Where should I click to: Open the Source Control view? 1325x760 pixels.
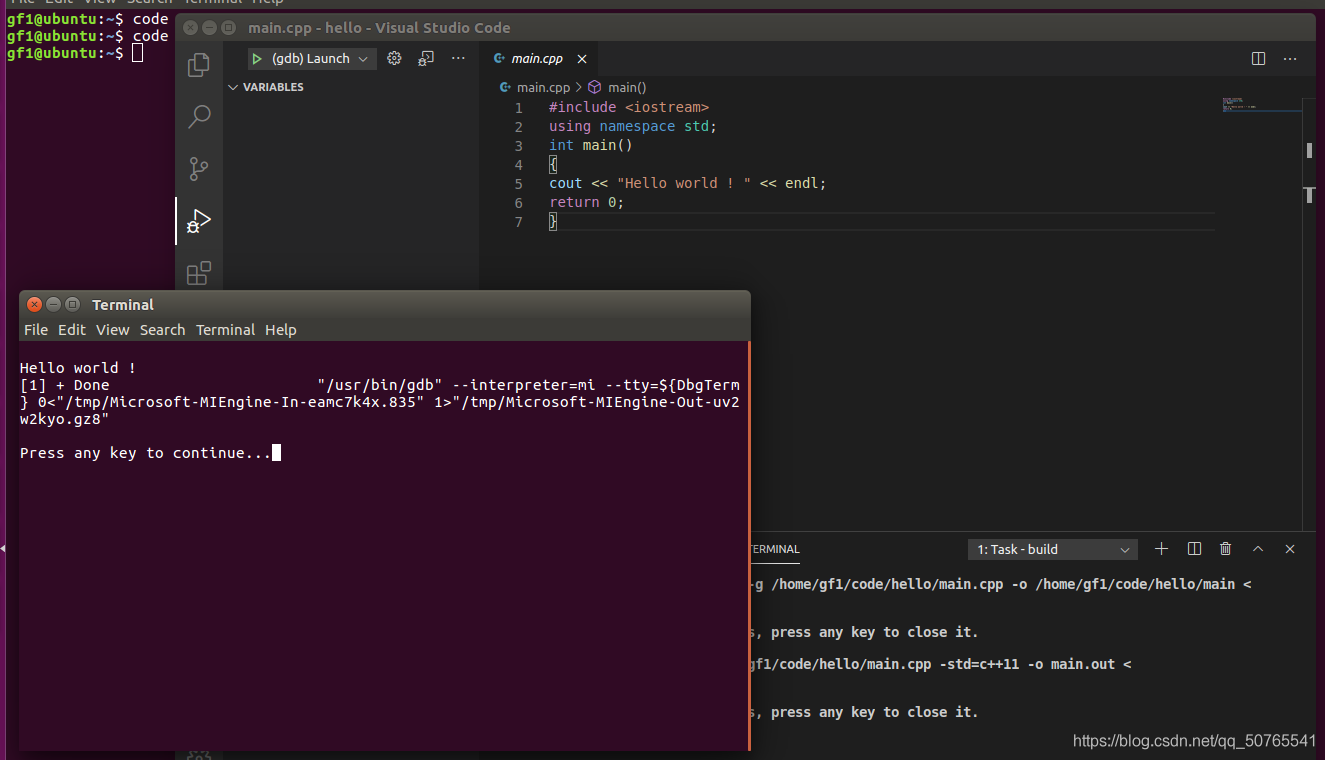point(199,169)
